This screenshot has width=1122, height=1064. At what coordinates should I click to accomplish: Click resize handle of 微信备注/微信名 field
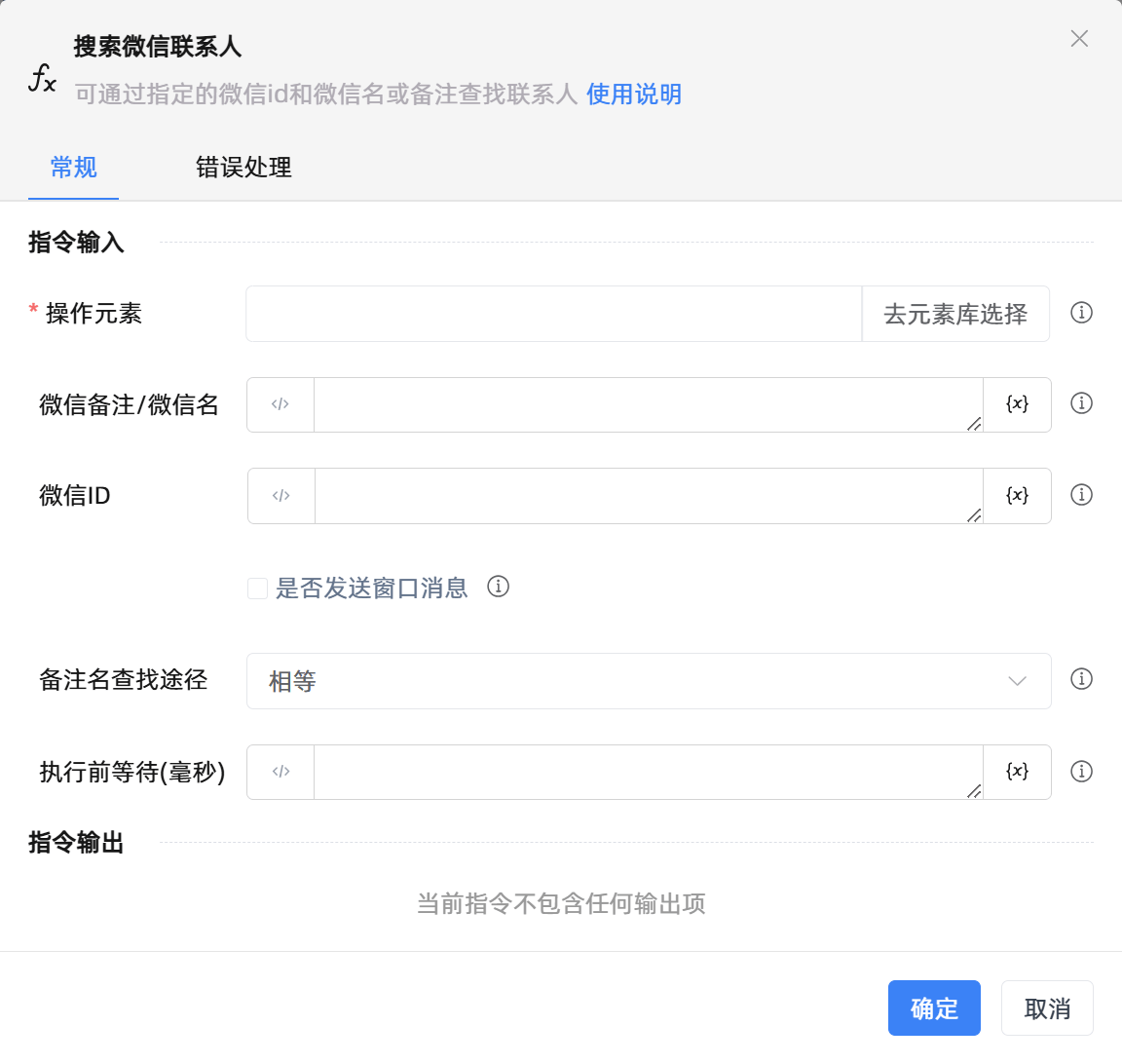[x=974, y=424]
